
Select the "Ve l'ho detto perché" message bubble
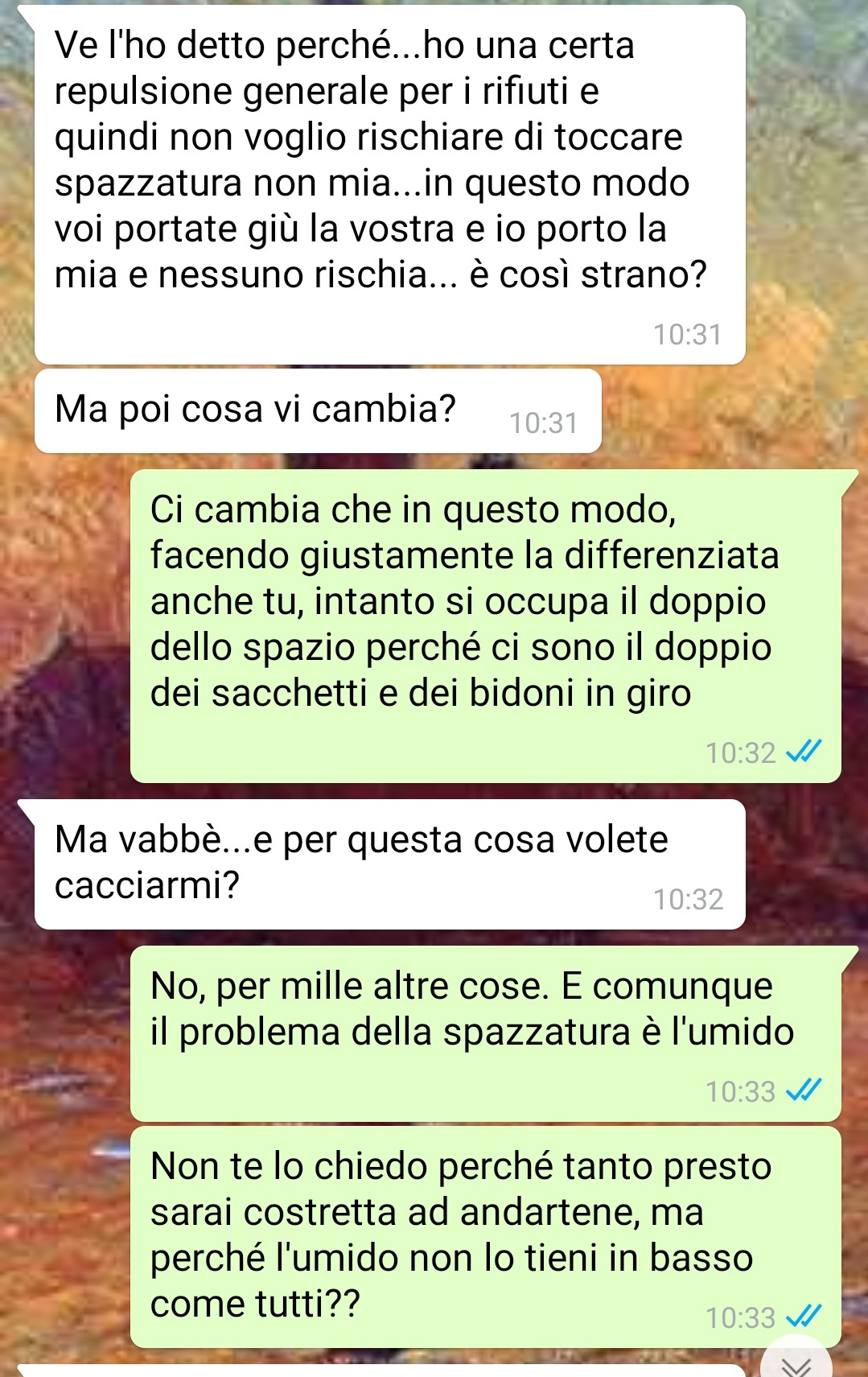[390, 184]
